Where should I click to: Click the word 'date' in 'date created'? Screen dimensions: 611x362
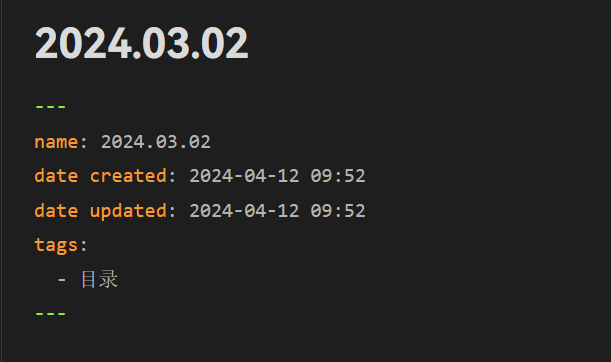click(x=57, y=176)
